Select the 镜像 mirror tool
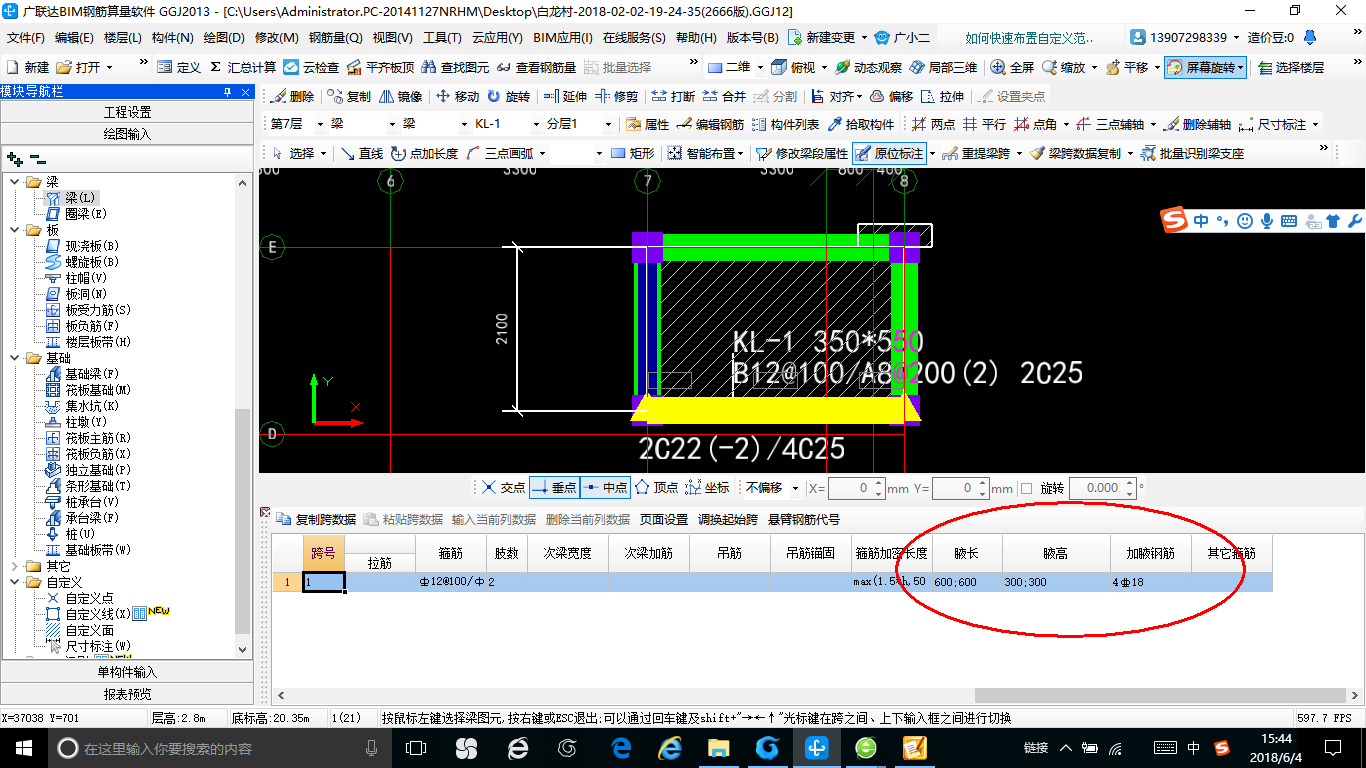This screenshot has width=1366, height=768. click(400, 97)
